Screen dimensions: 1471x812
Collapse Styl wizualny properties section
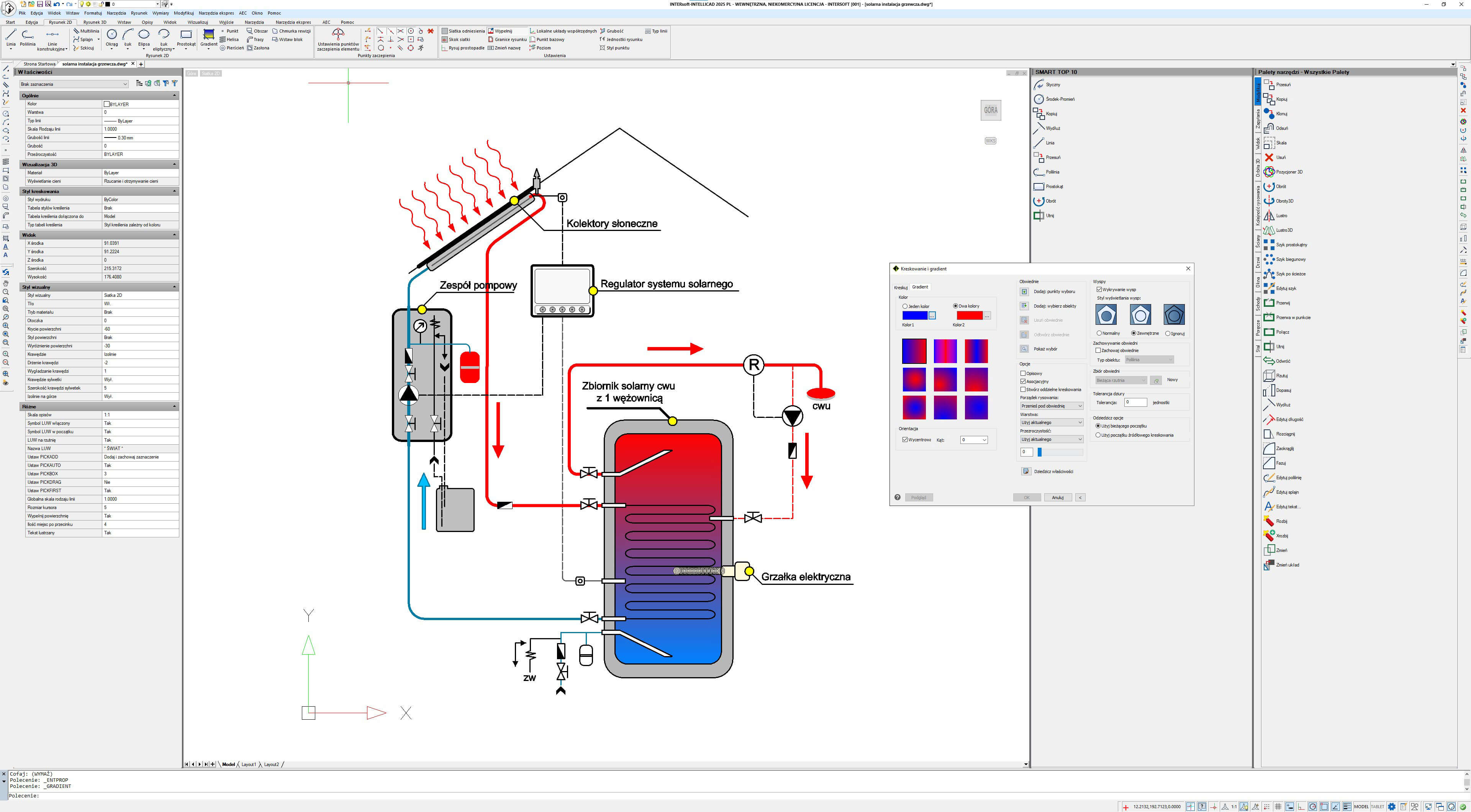(x=174, y=287)
